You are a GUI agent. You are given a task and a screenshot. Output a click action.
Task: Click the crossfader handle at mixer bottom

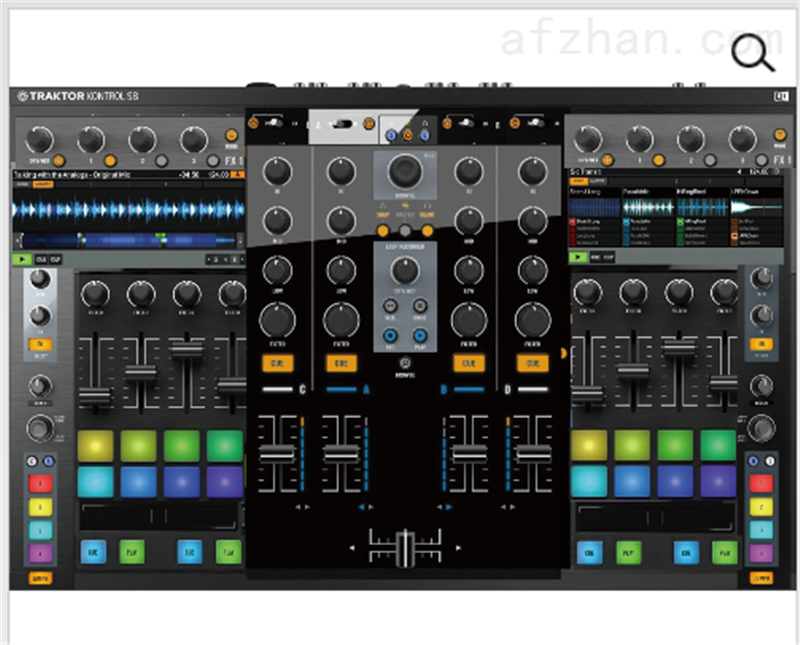(405, 549)
